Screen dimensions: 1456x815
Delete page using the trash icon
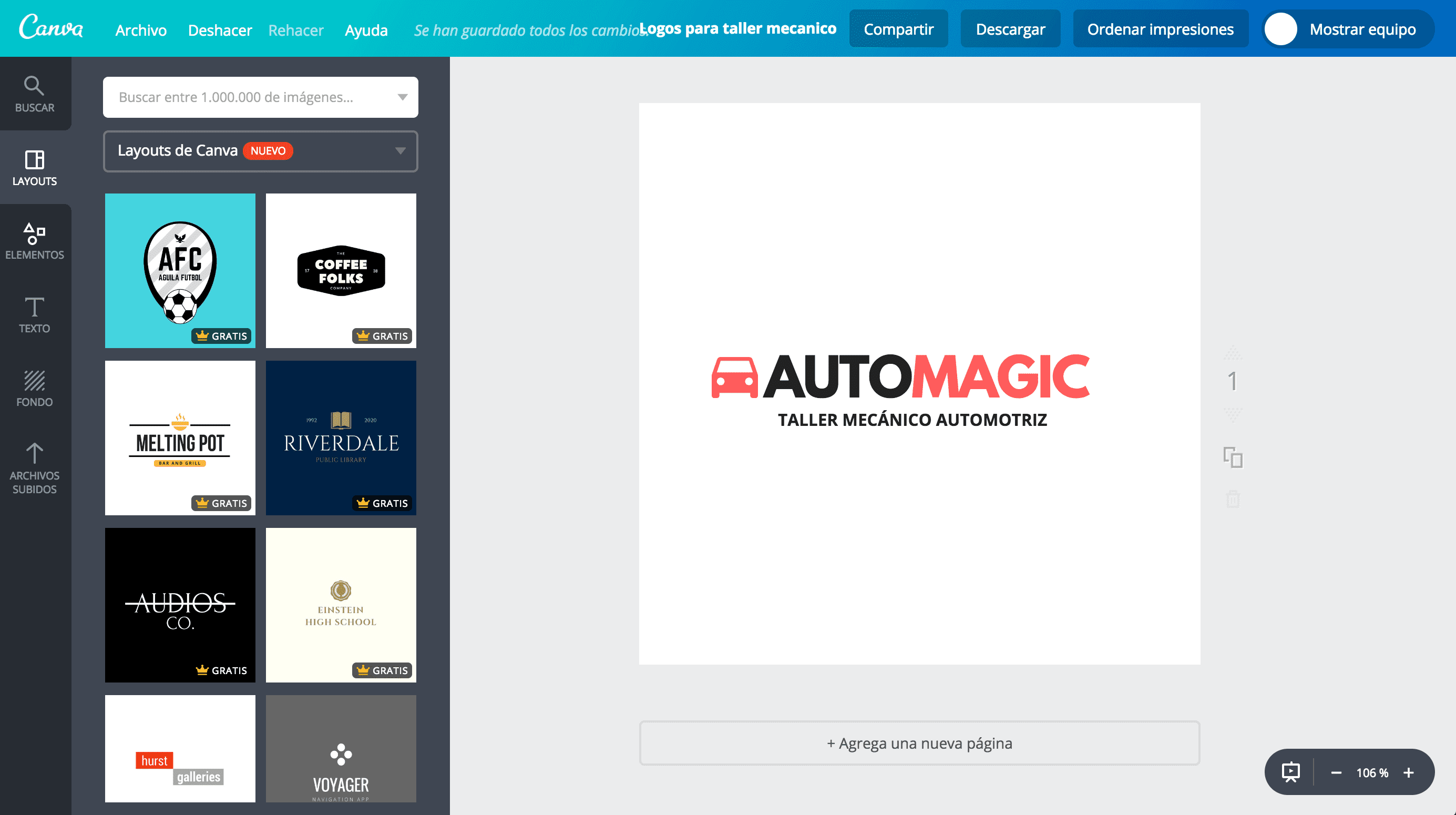[1233, 499]
